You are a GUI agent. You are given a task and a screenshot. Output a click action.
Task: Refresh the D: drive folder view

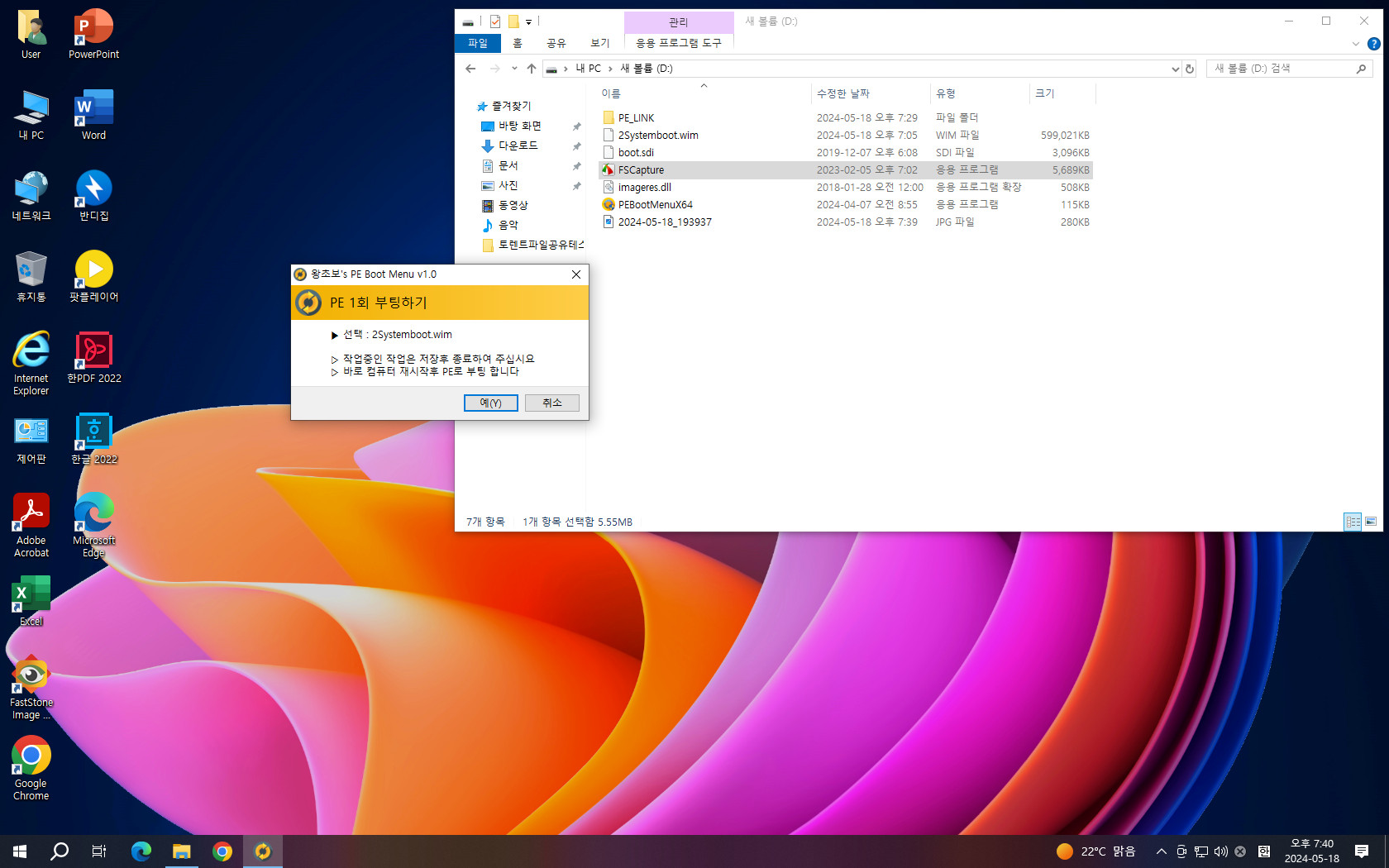coord(1191,69)
